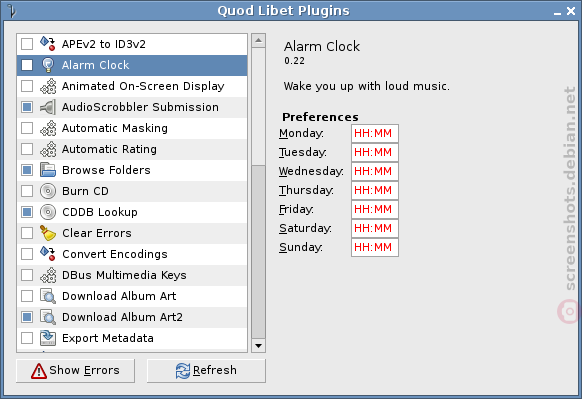Click the AudioScrobbler Submission speaker icon
Screen dimensions: 582x399
tap(48, 107)
